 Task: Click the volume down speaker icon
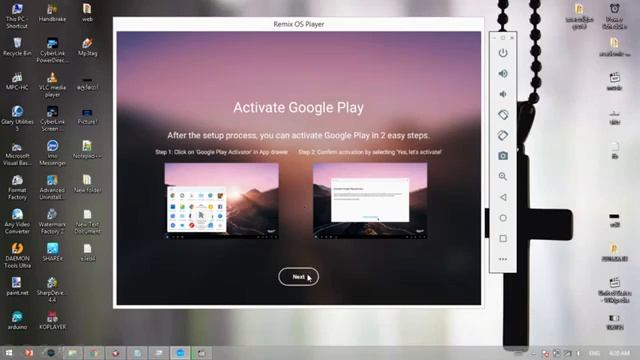click(503, 94)
